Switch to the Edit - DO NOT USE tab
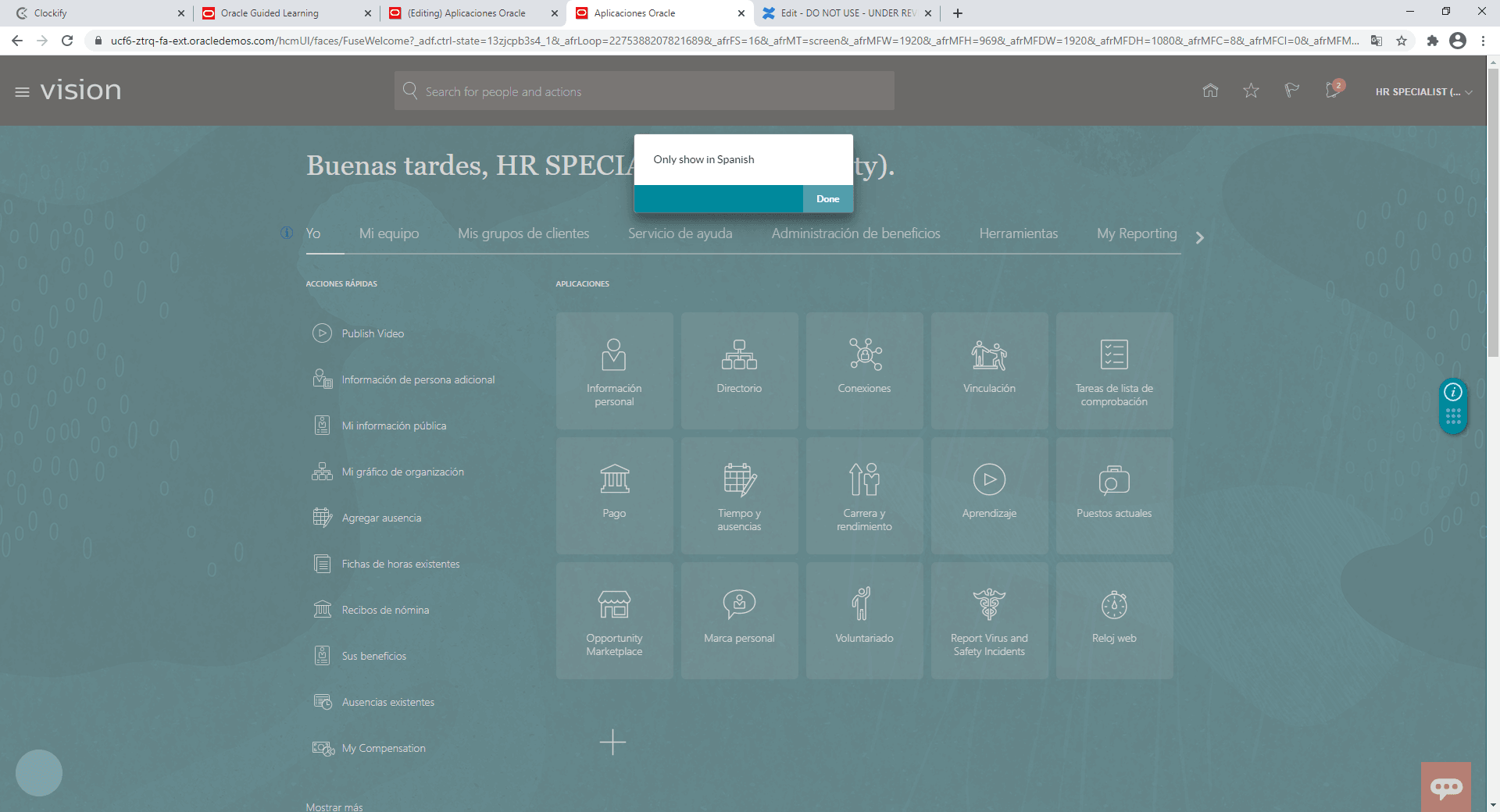Screen dimensions: 1500x812 (x=846, y=13)
